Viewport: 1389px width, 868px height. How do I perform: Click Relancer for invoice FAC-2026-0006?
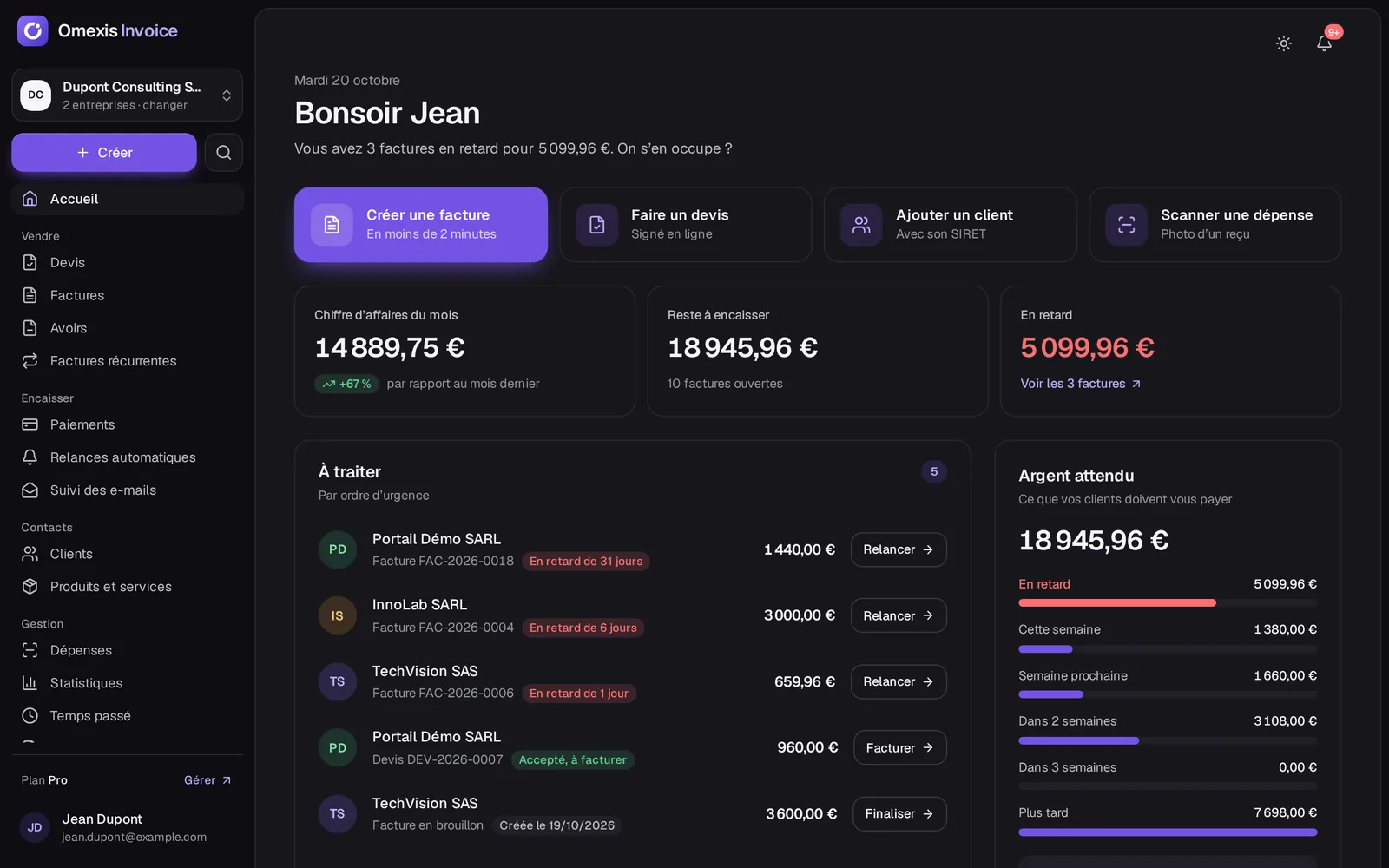899,681
